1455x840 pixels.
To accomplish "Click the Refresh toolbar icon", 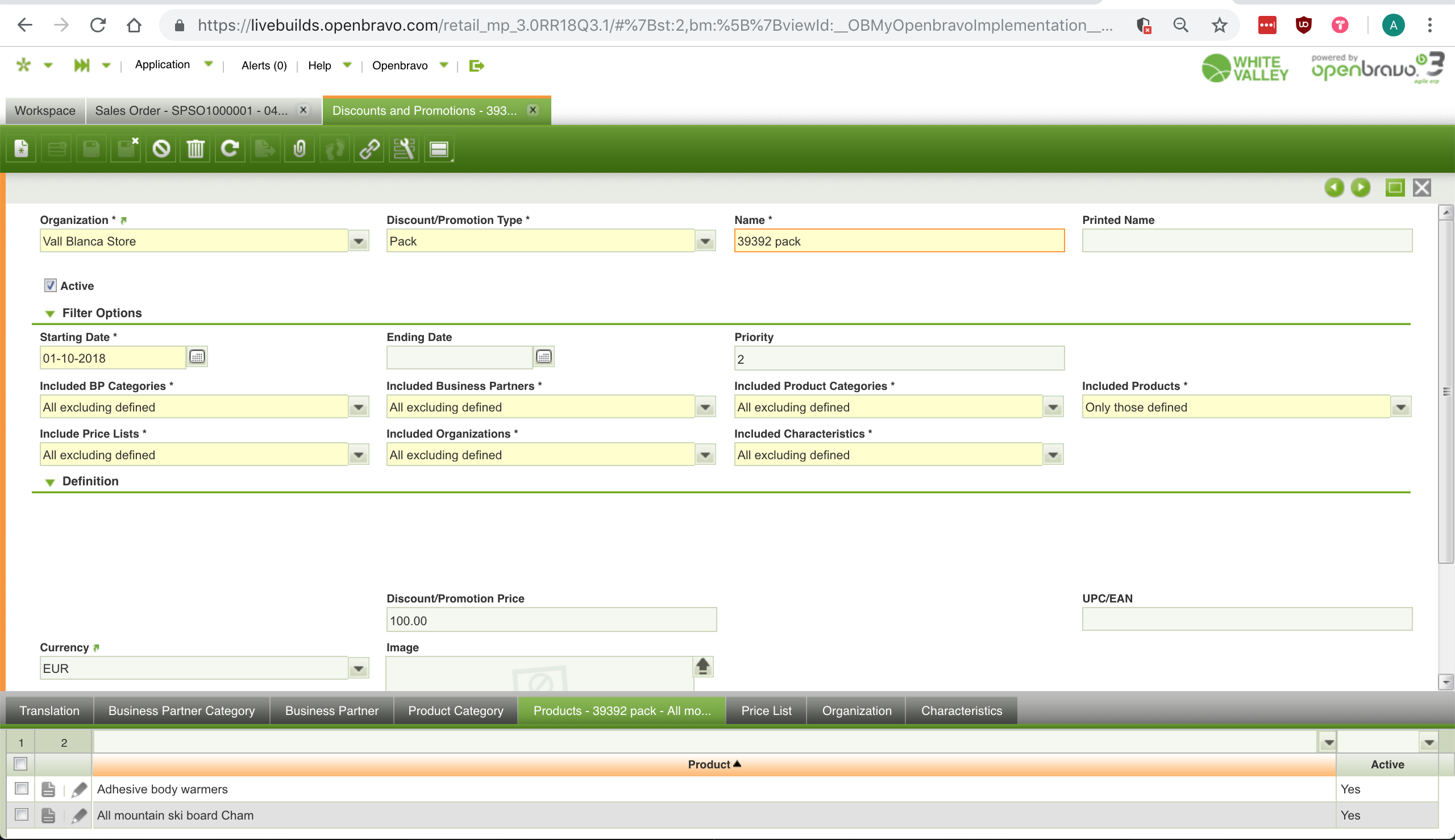I will click(230, 149).
